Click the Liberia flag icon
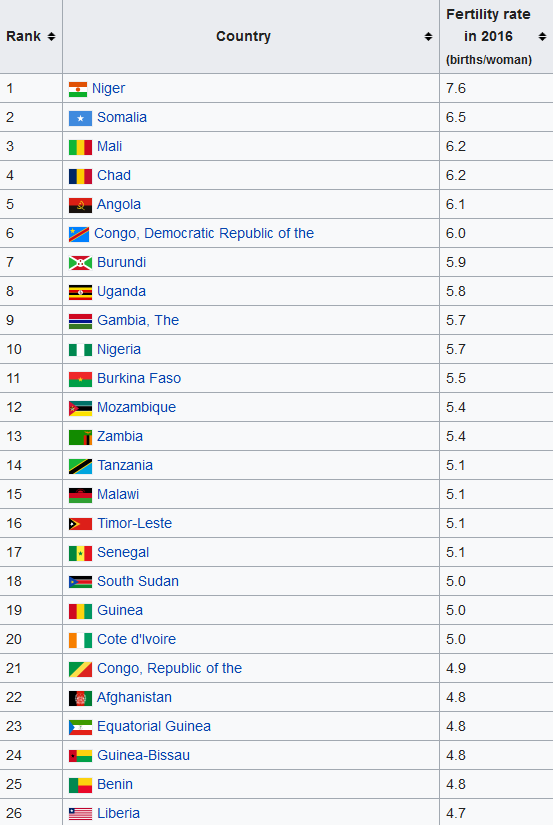Screen dimensions: 553x825 pyautogui.click(x=81, y=814)
